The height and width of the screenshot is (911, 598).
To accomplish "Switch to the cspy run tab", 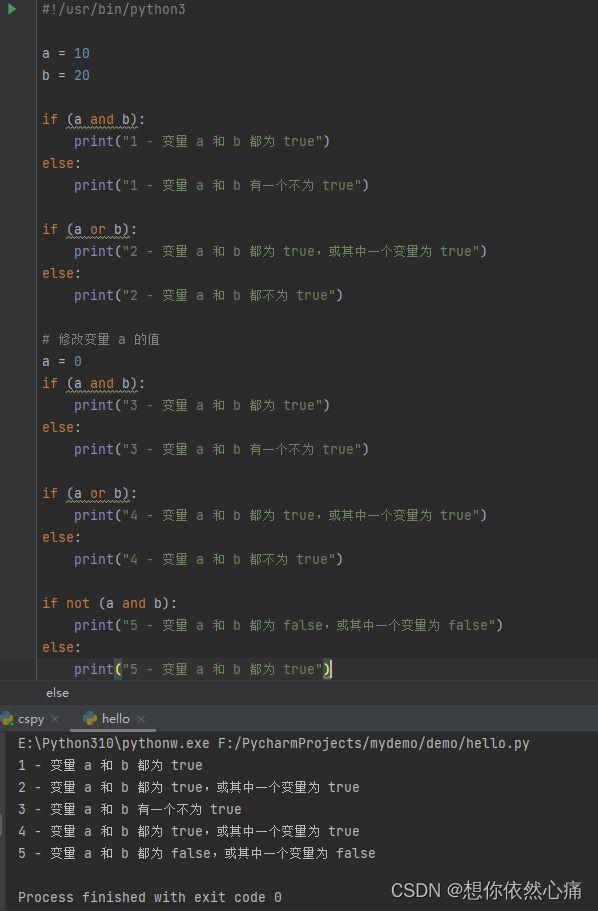I will [31, 719].
